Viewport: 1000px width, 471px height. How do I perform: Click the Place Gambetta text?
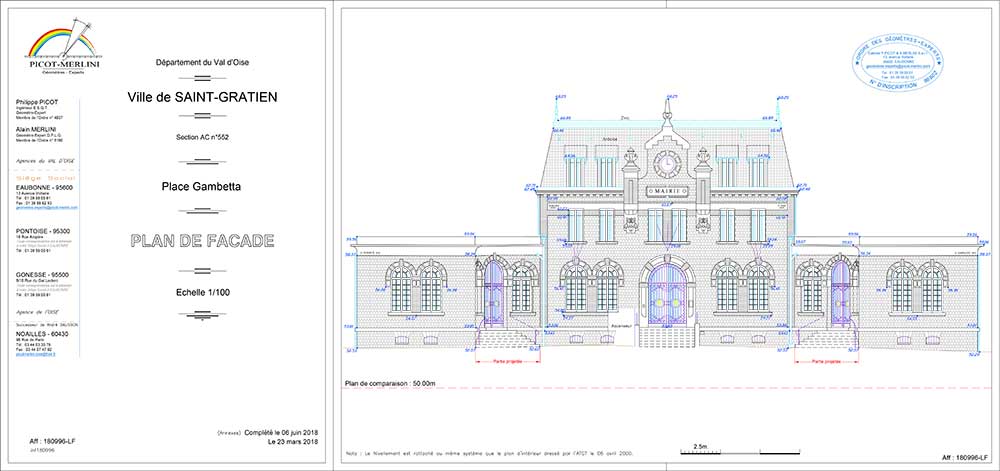click(x=202, y=186)
